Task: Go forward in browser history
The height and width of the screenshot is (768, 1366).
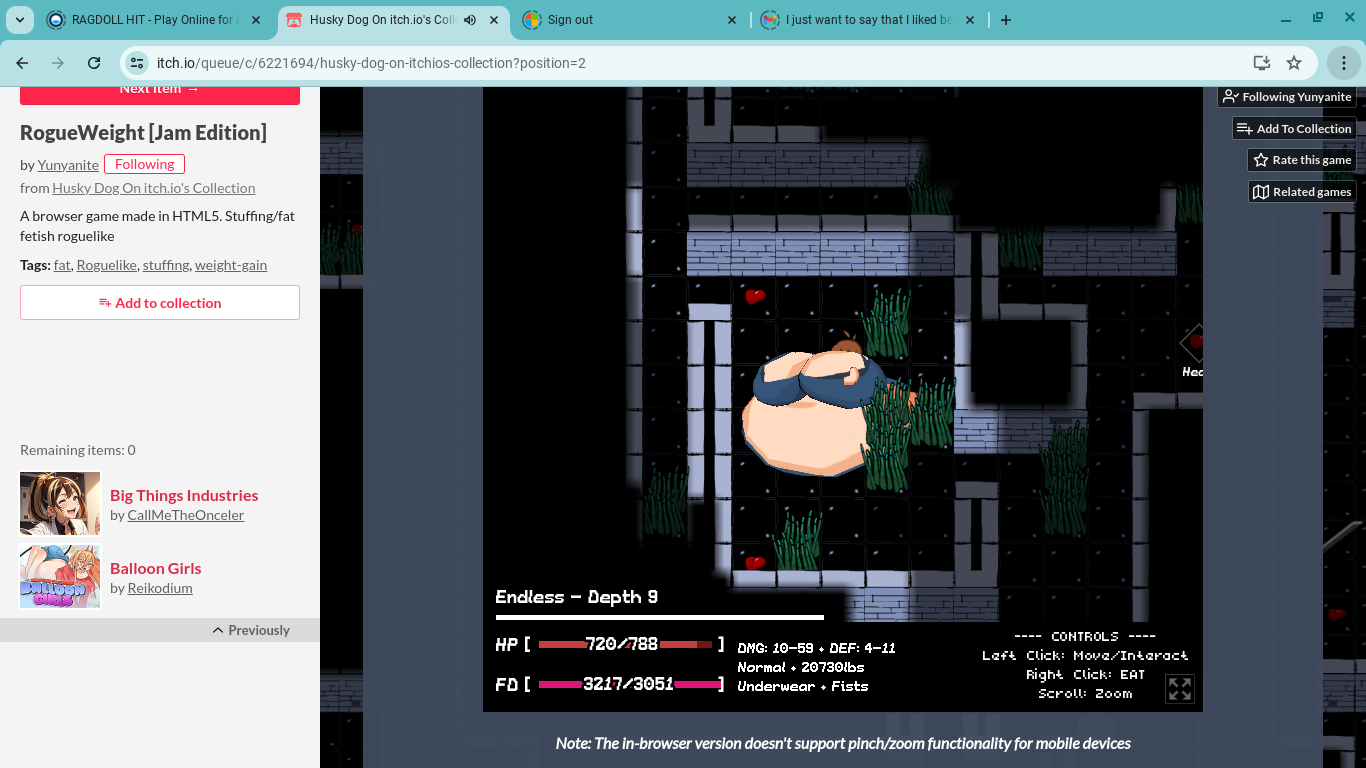Action: pos(58,63)
